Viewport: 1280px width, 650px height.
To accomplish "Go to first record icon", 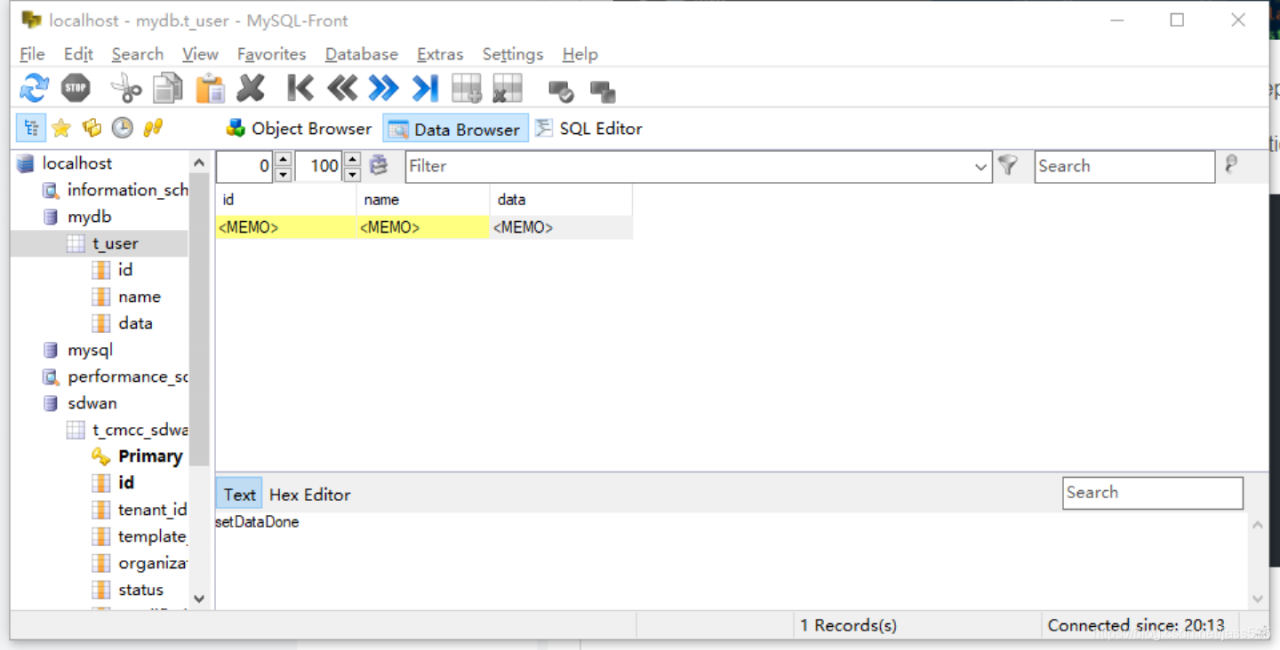I will tap(300, 89).
